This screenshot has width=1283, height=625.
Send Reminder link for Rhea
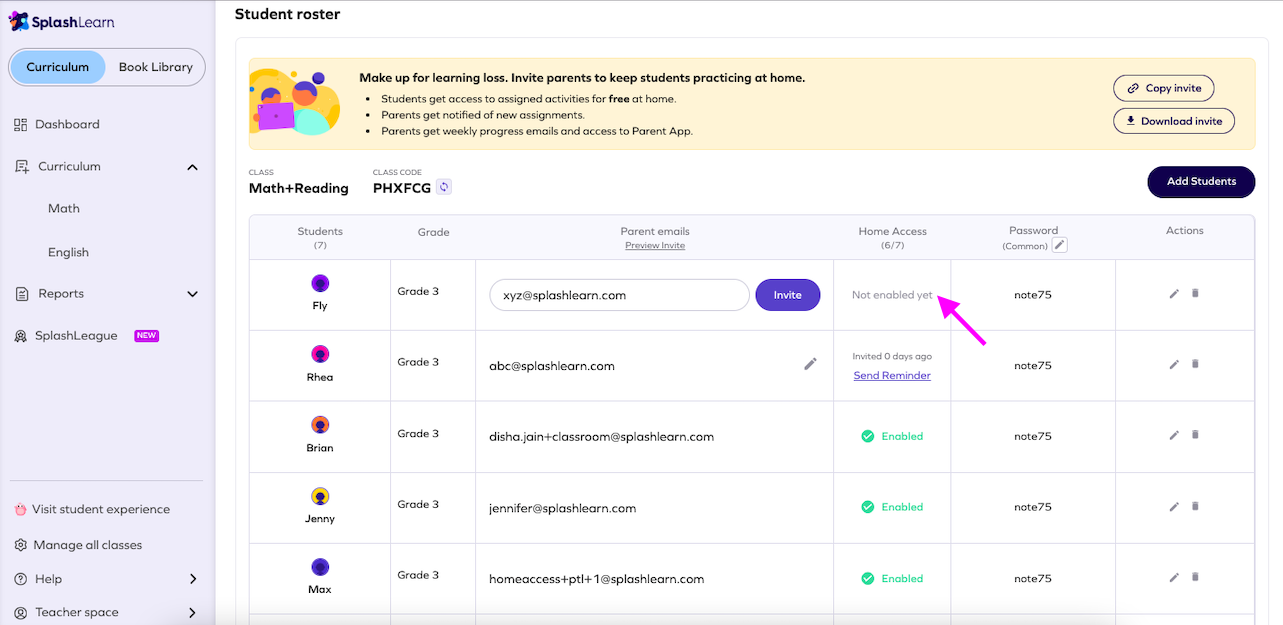pyautogui.click(x=892, y=376)
